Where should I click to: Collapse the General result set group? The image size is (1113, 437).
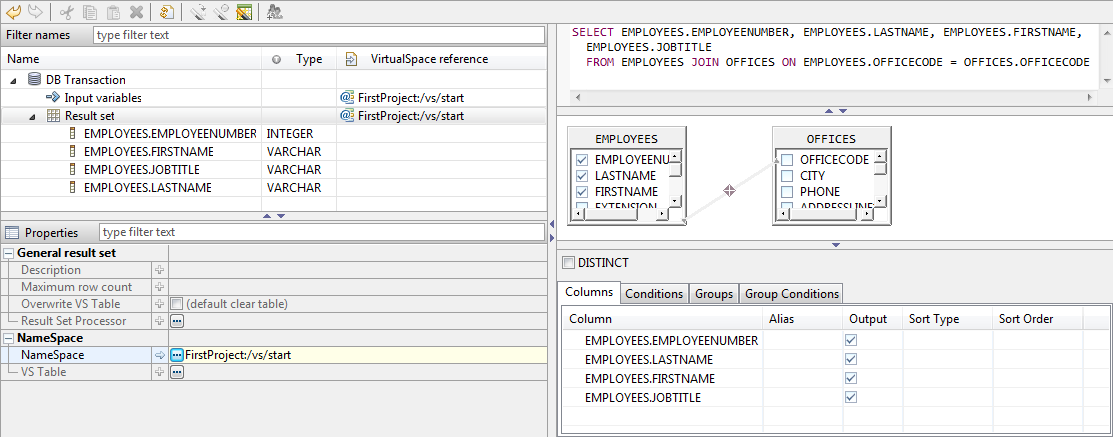9,253
